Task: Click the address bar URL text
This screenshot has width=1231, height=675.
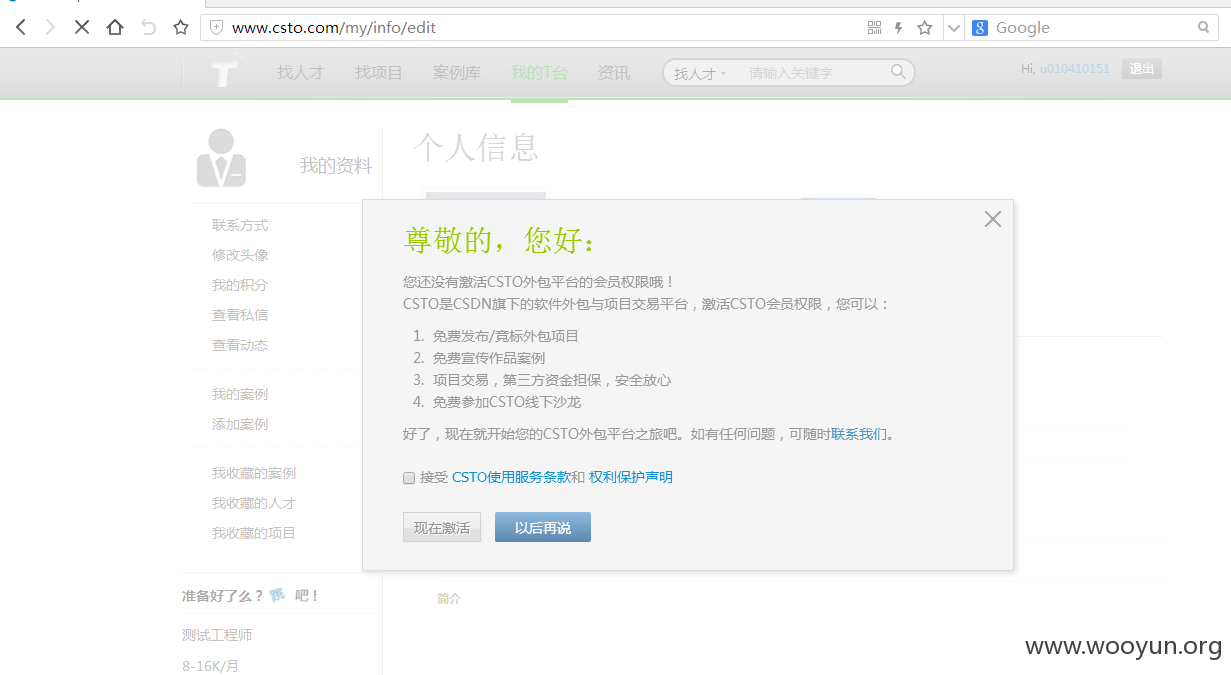Action: (334, 28)
